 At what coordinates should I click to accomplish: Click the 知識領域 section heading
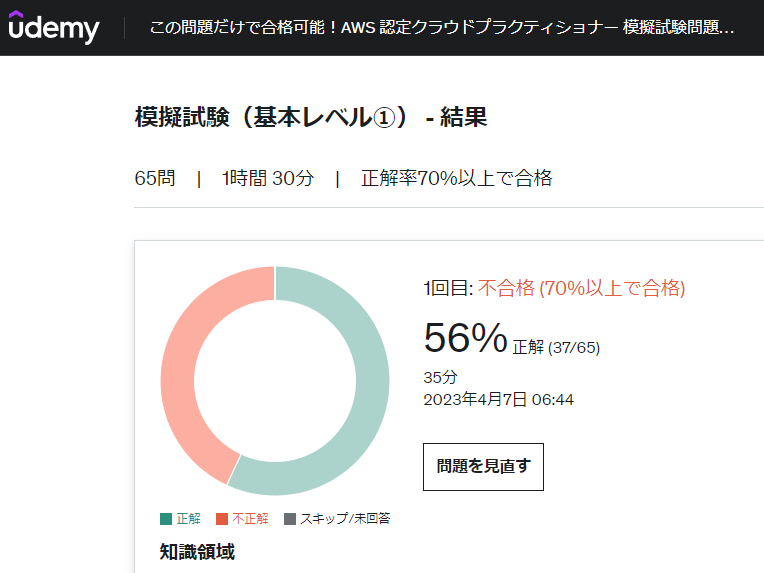pos(197,552)
